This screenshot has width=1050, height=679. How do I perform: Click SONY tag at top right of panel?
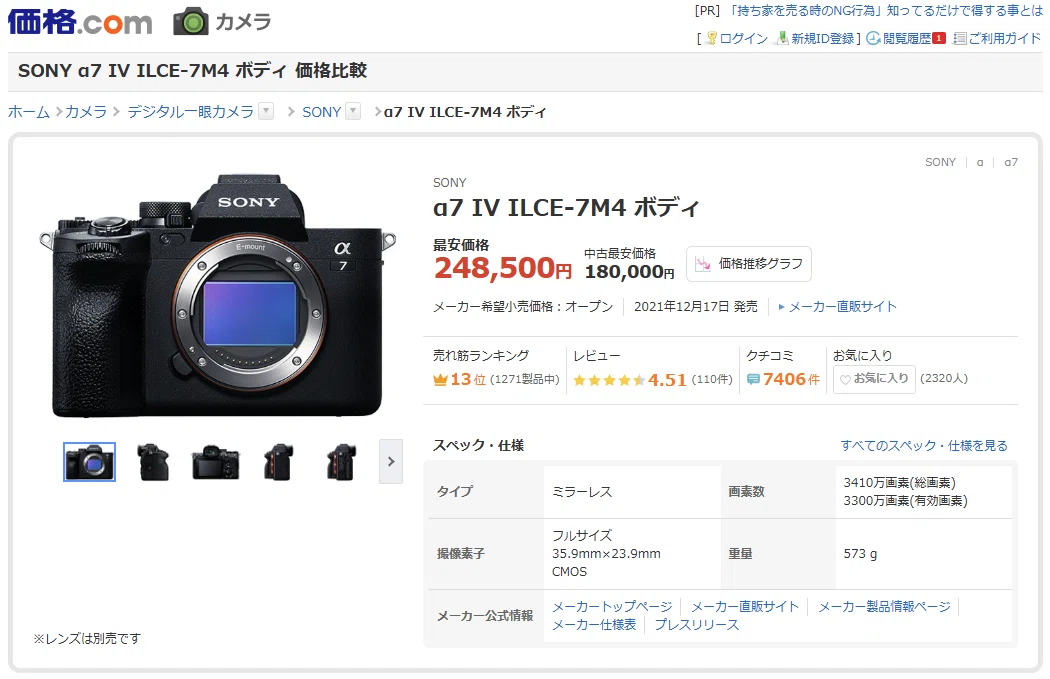click(940, 162)
